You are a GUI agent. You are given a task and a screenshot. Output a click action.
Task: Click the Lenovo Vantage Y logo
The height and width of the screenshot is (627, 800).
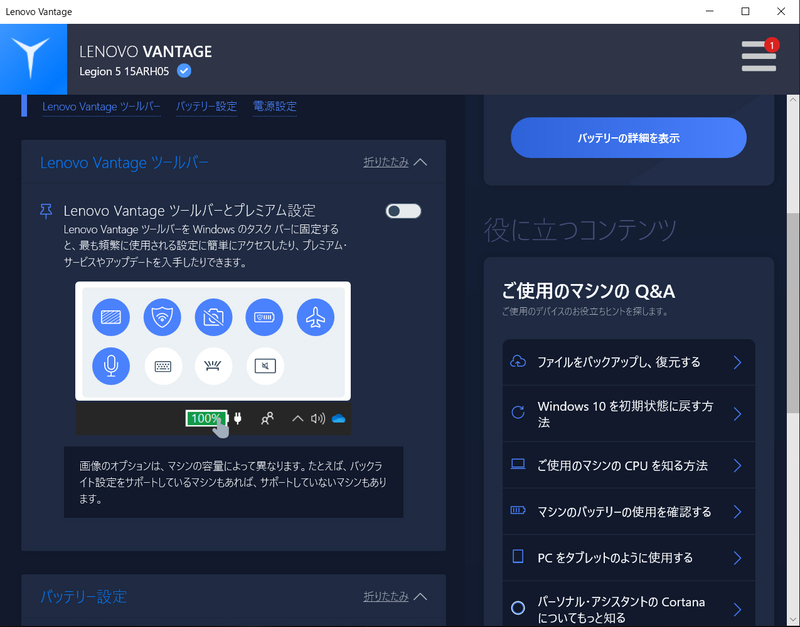tap(33, 59)
